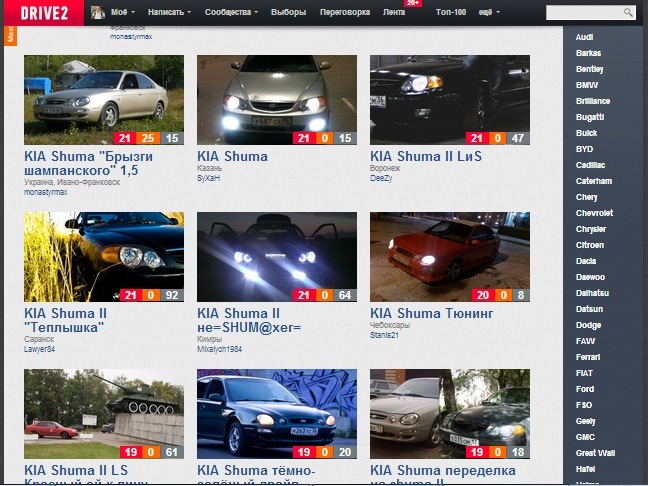Open KIA Shuma Брызги шампанского photo
Viewport: 648px width, 486px height.
click(x=104, y=100)
